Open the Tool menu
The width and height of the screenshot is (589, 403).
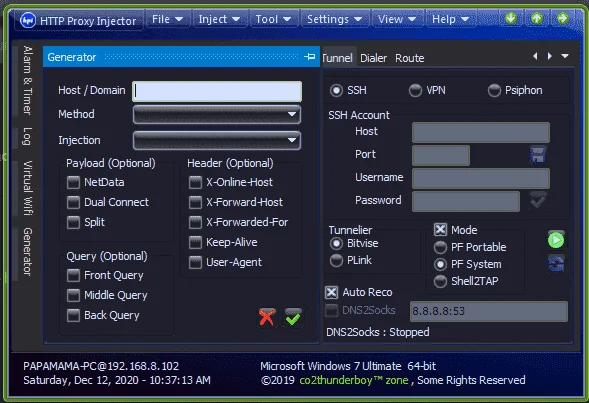[273, 19]
